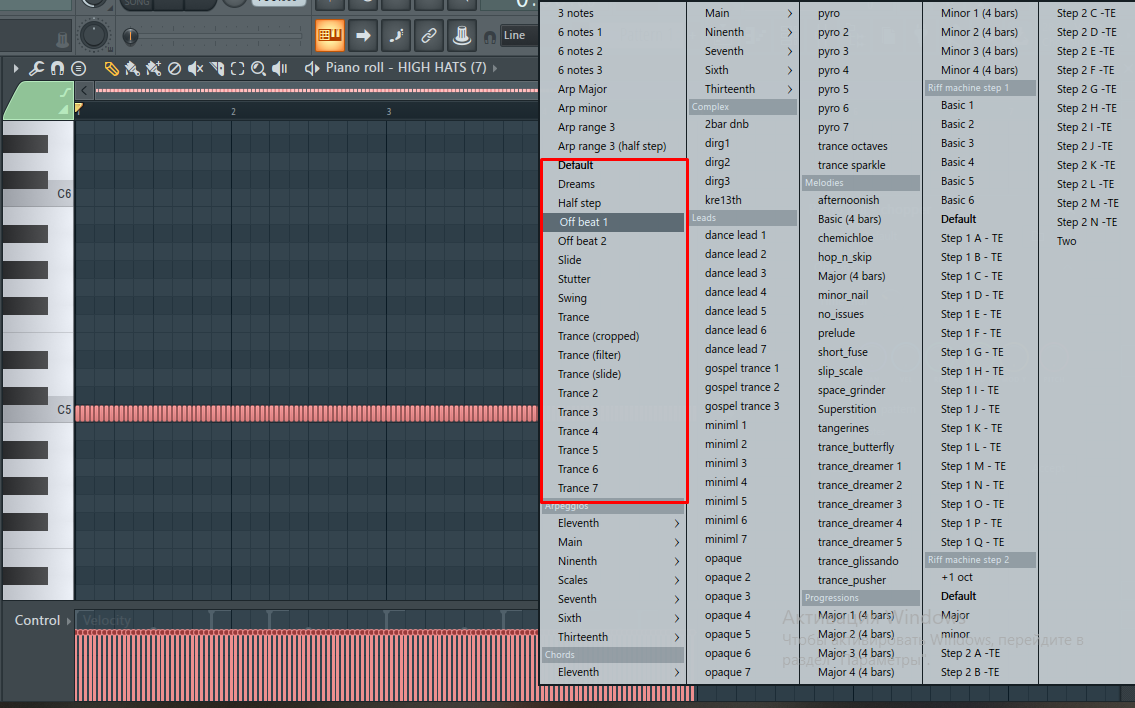This screenshot has width=1135, height=708.
Task: Toggle the auto scrolling arrow button
Action: point(363,35)
